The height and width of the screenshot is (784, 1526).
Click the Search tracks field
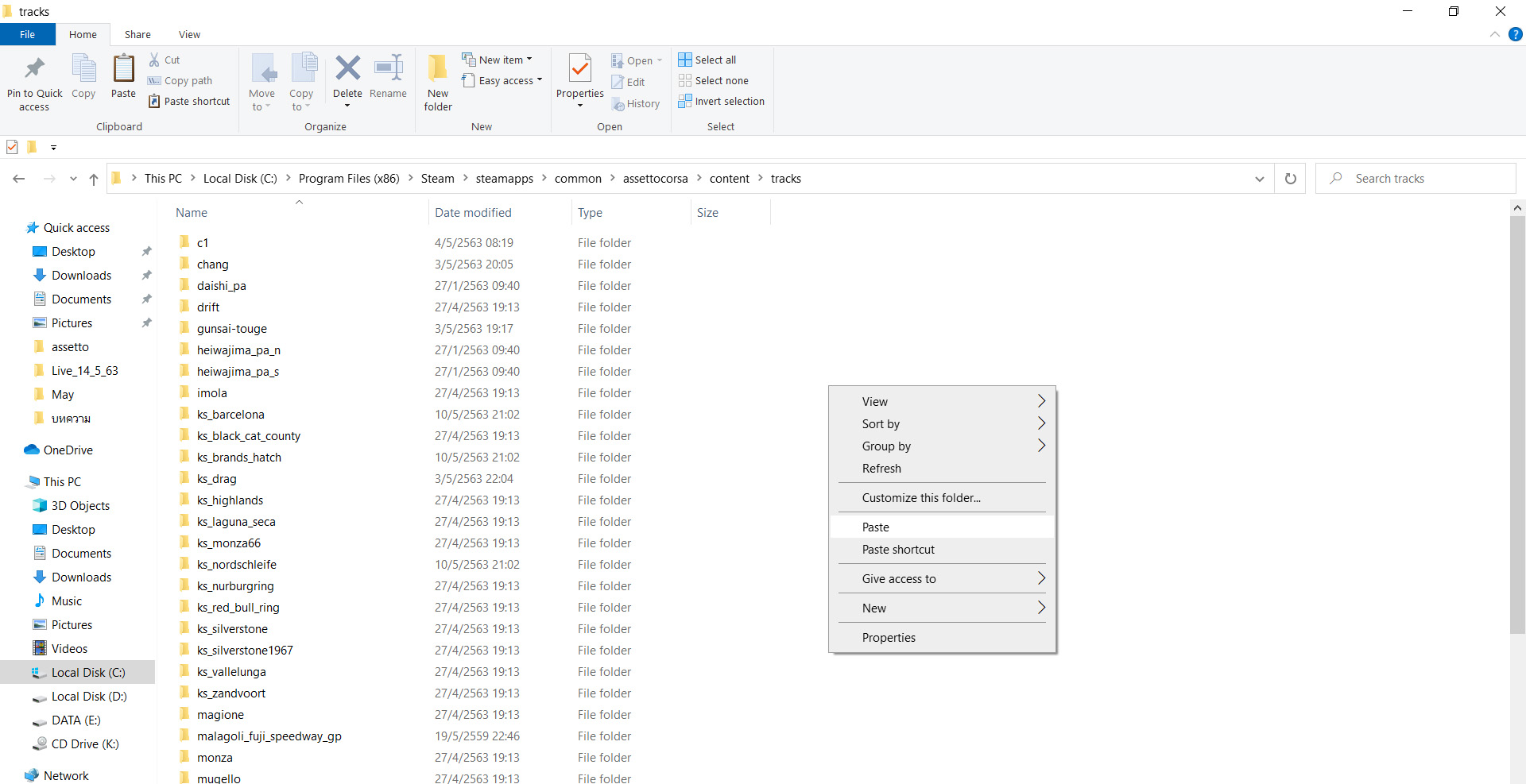pyautogui.click(x=1416, y=179)
